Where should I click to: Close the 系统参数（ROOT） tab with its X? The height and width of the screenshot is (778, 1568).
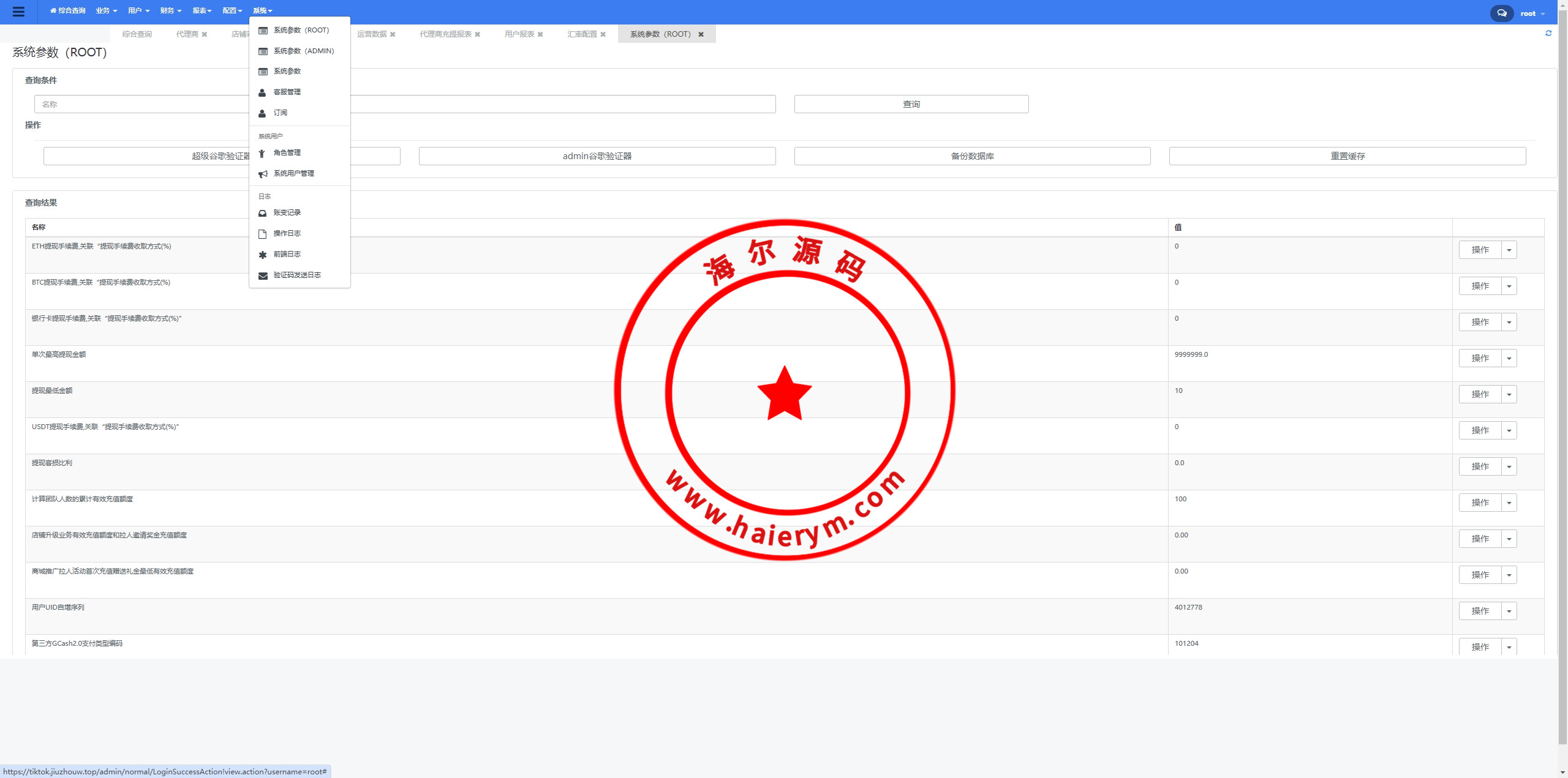point(701,34)
